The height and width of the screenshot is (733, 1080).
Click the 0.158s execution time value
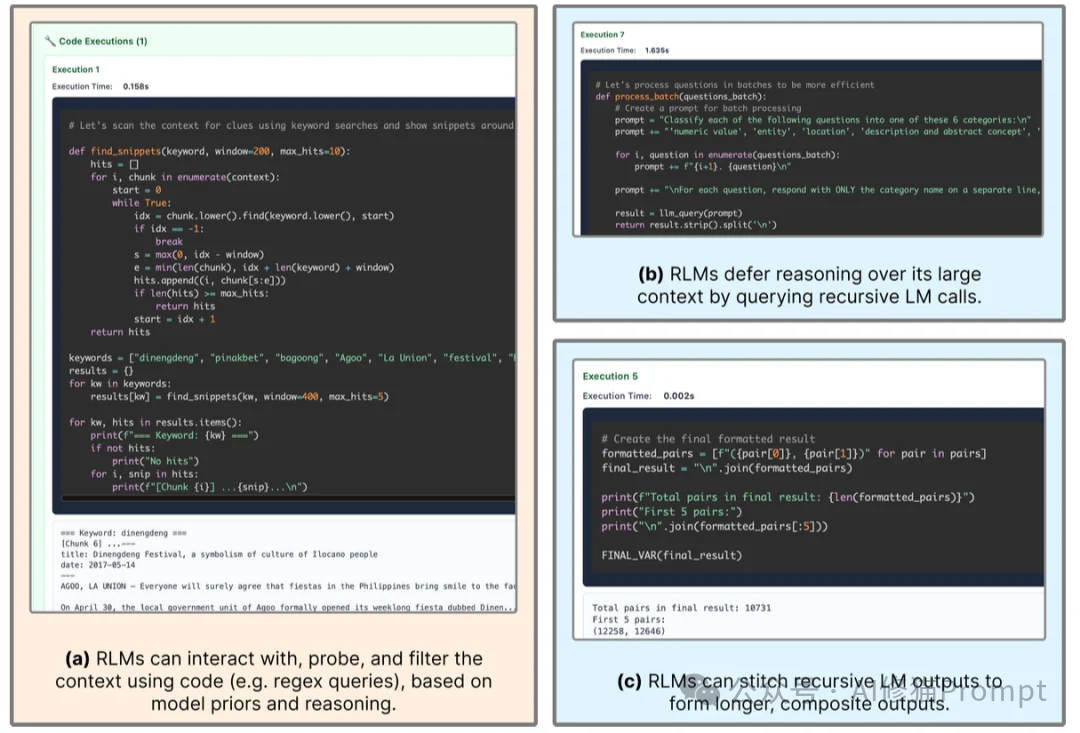click(x=135, y=87)
